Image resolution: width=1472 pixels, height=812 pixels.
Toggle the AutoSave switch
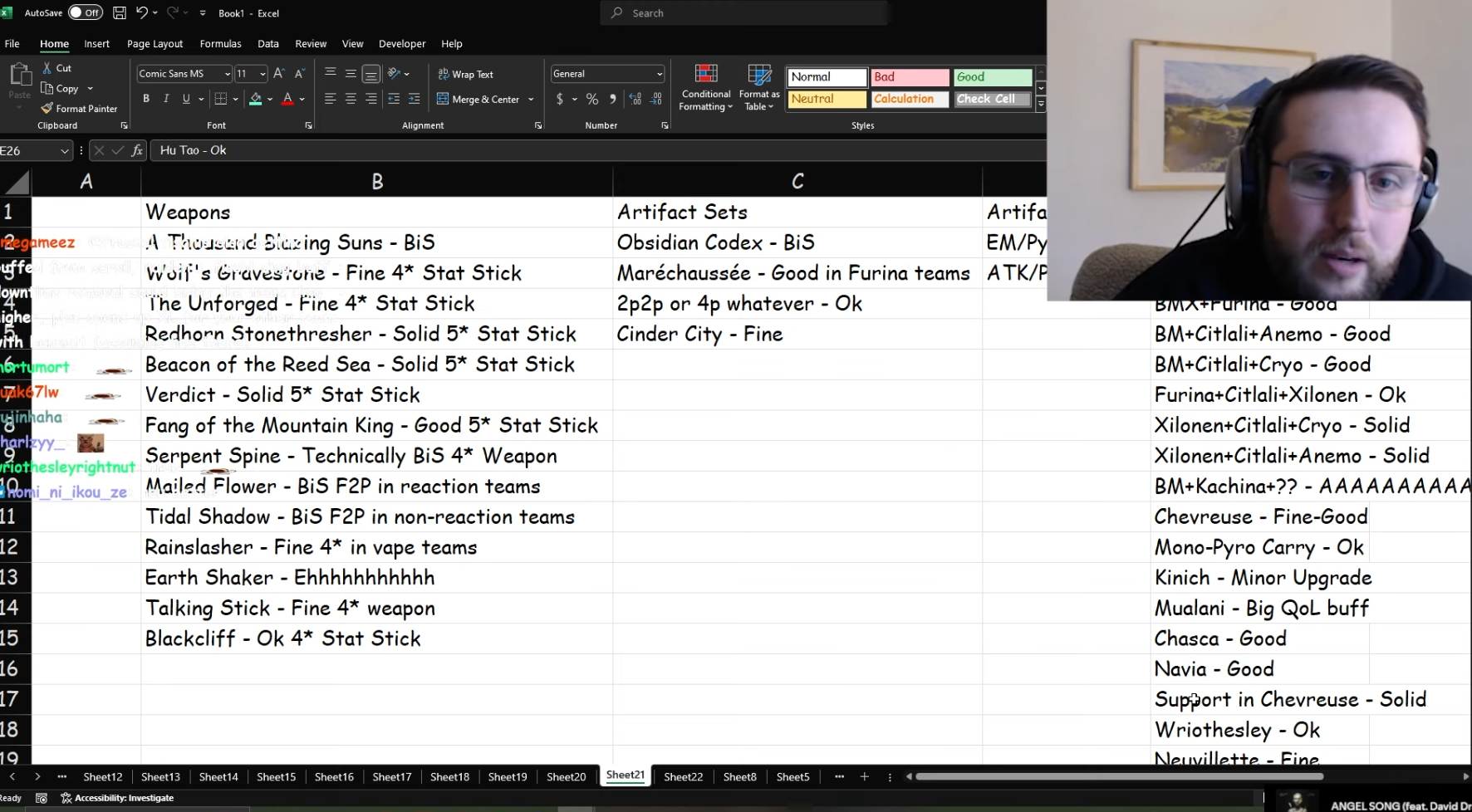coord(86,12)
